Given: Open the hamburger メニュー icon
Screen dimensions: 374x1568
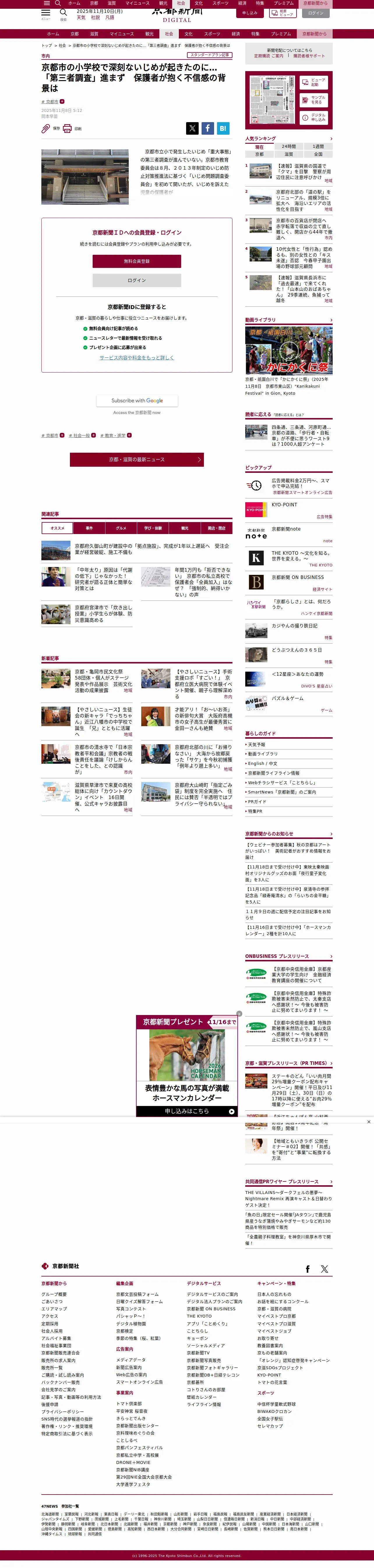Looking at the screenshot, I should [46, 13].
